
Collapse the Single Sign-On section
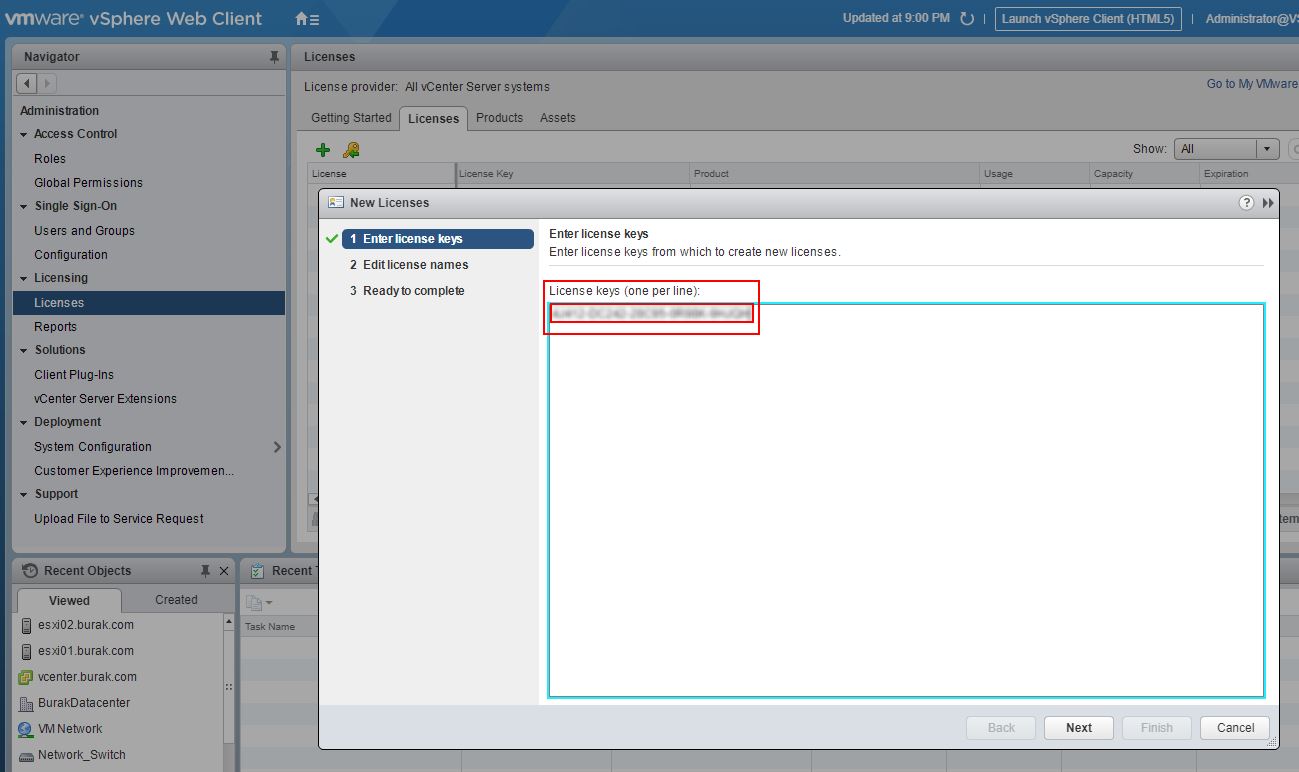click(24, 206)
